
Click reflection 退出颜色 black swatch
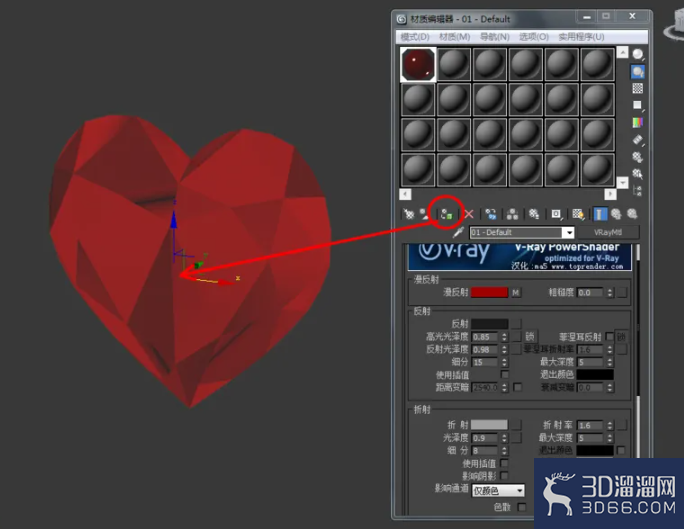(595, 375)
